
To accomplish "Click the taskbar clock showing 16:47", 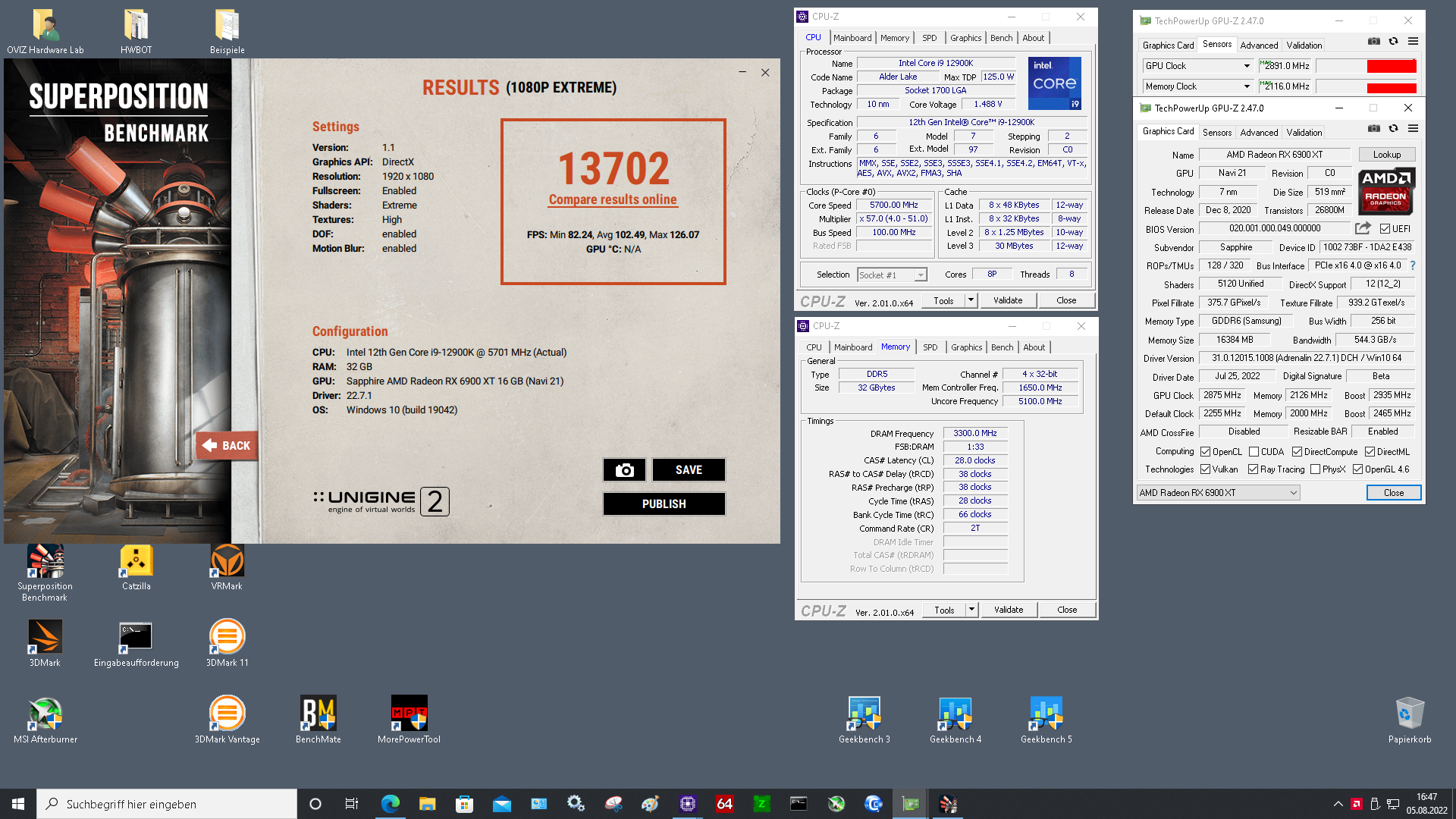I will coord(1426,804).
